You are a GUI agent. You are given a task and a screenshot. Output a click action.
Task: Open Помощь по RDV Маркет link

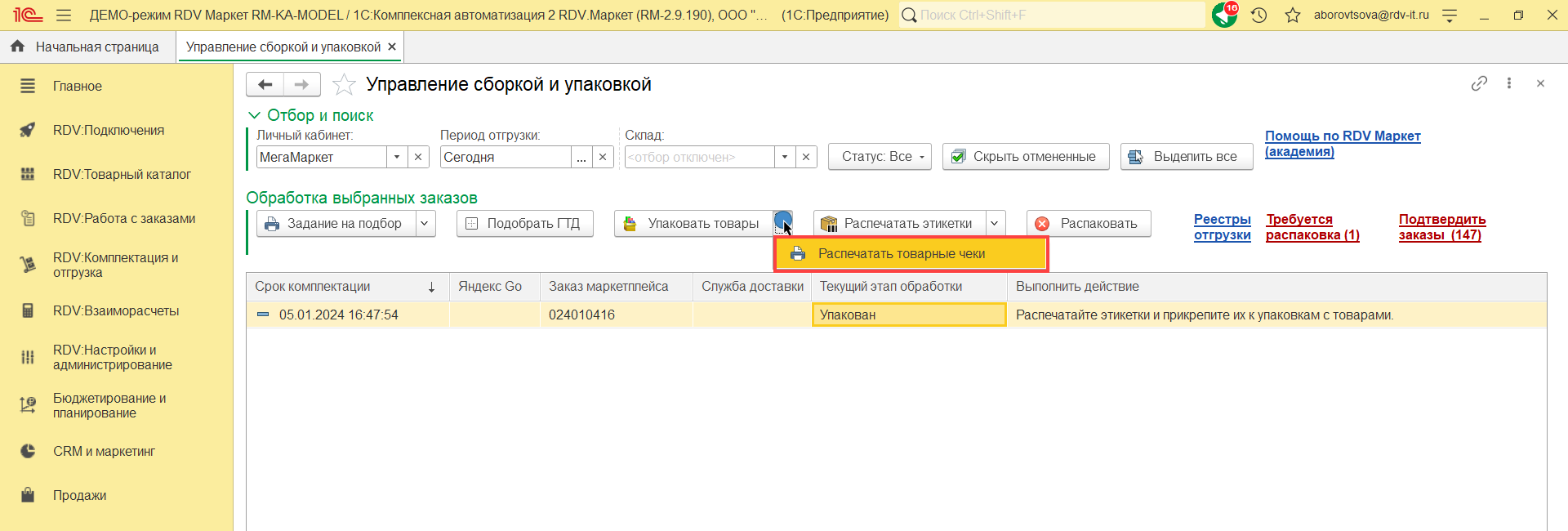[1343, 144]
